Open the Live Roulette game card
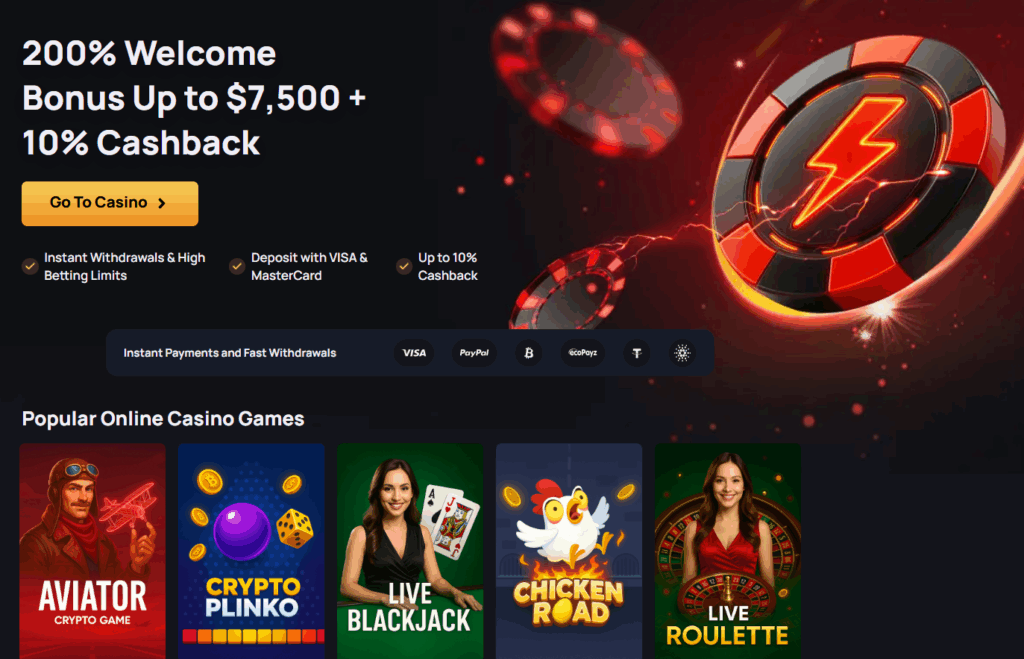Screen dimensions: 1024x659 click(728, 551)
